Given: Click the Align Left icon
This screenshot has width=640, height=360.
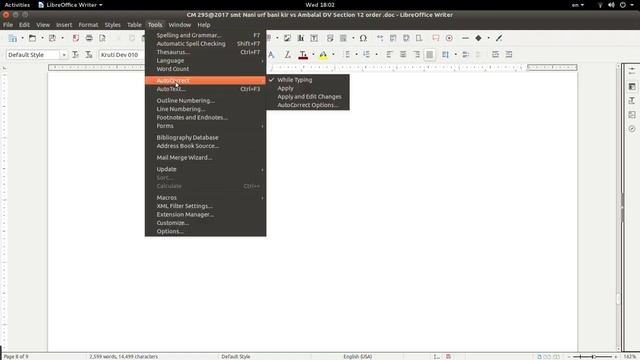Looking at the screenshot, I should tap(389, 54).
